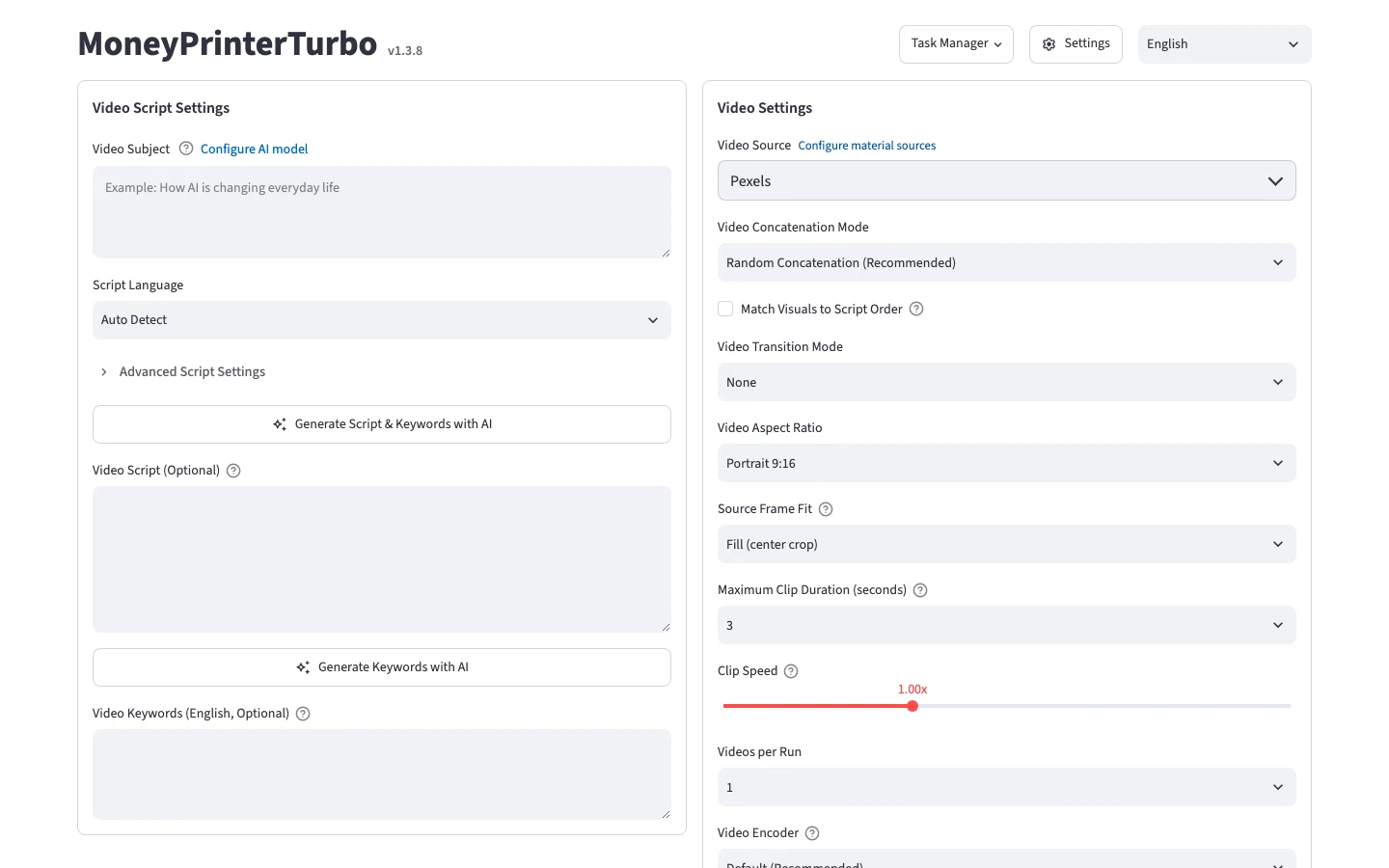
Task: Open the Video Source dropdown showing Pexels
Action: pos(1006,181)
